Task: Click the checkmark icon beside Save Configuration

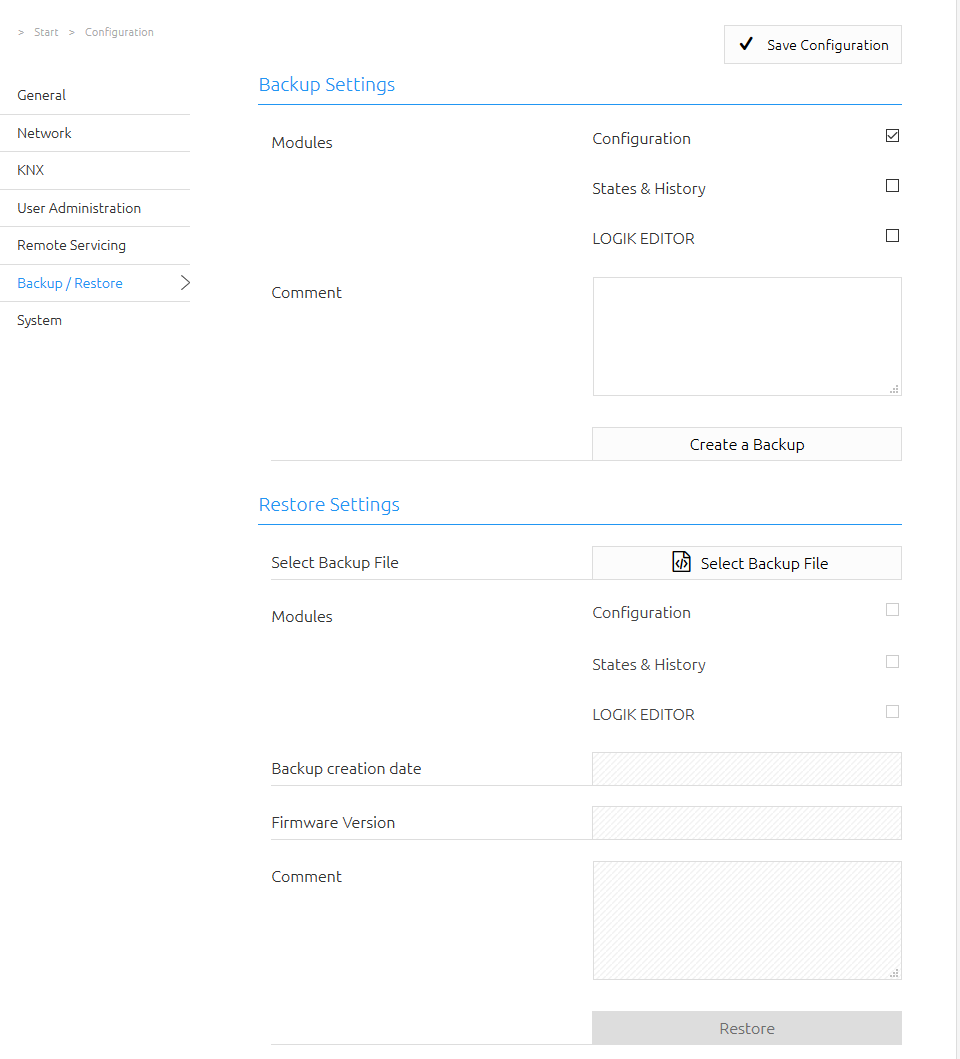Action: (746, 45)
